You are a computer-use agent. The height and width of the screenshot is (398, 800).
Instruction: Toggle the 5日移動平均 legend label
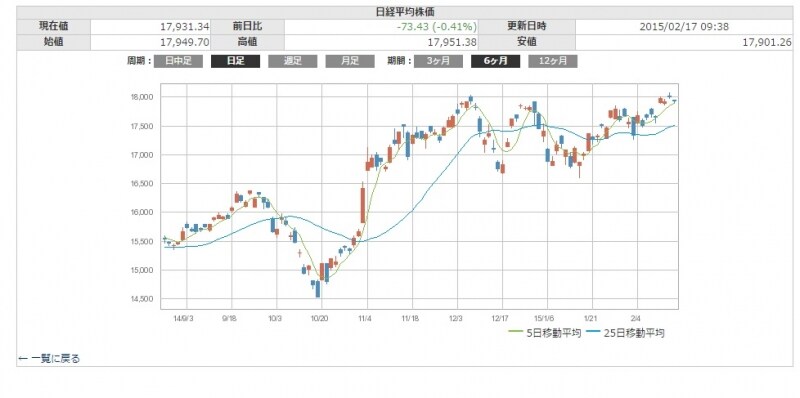554,333
